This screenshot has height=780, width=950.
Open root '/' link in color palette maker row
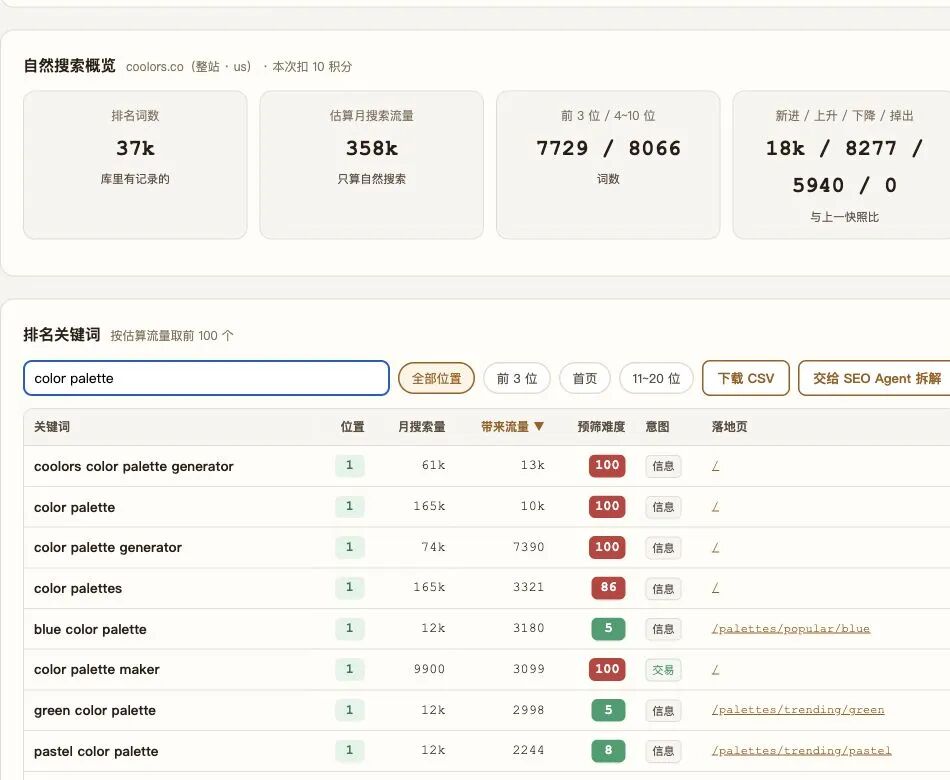[716, 669]
